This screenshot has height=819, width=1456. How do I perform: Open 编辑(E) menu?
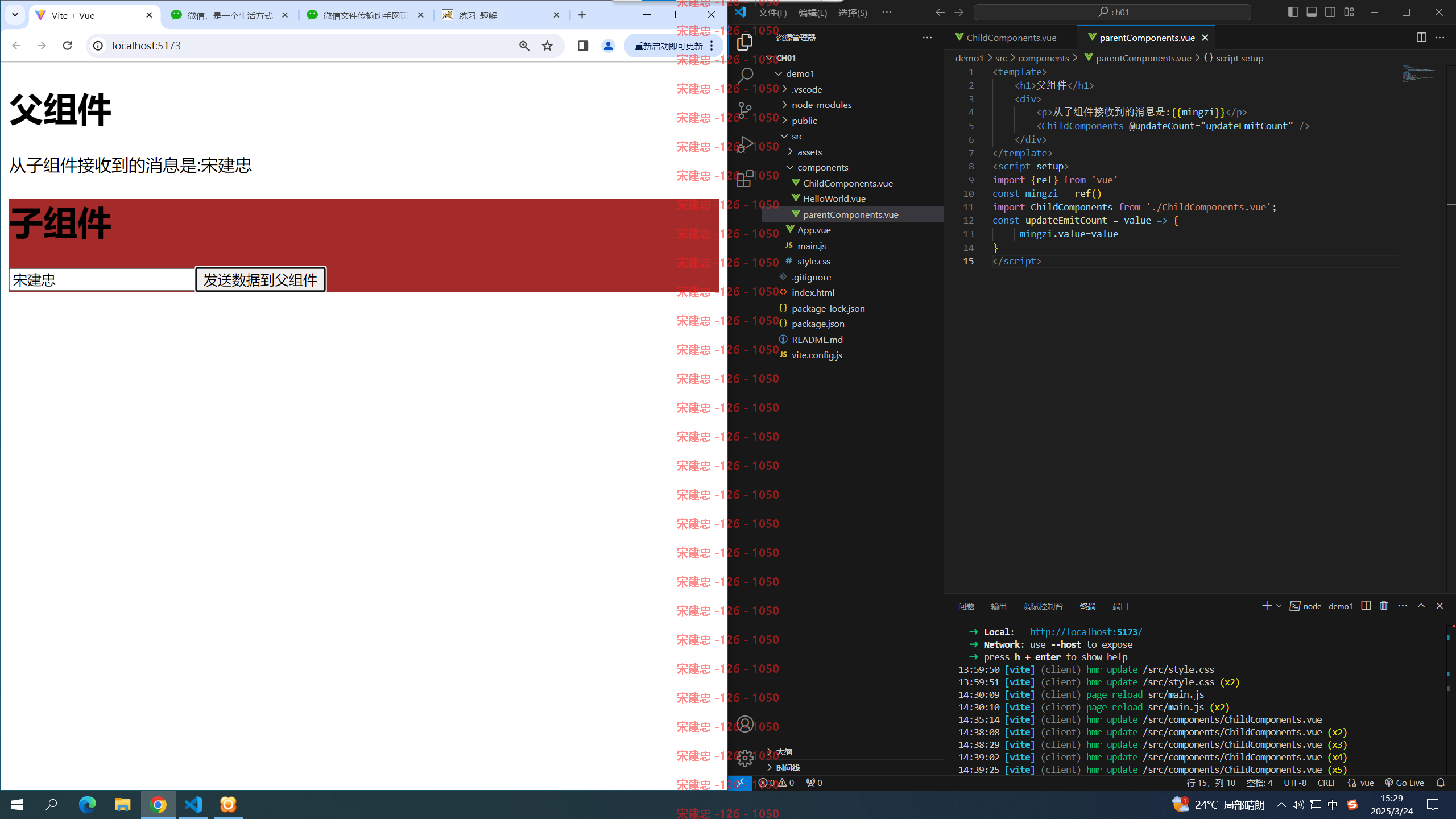(x=813, y=13)
